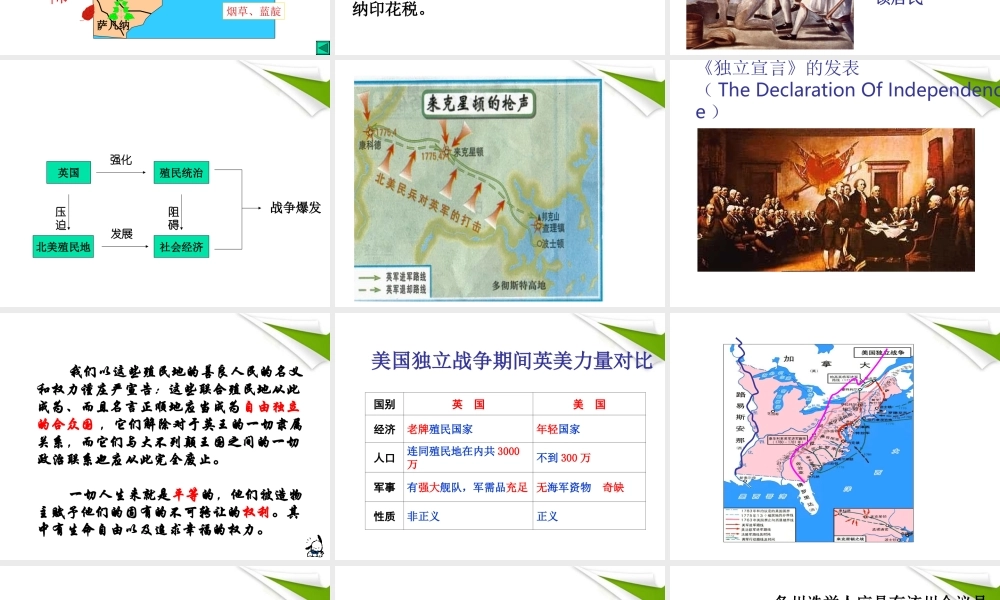Image resolution: width=1000 pixels, height=600 pixels.
Task: Click the cell 有强大舰队，军需品充足
Action: [467, 487]
